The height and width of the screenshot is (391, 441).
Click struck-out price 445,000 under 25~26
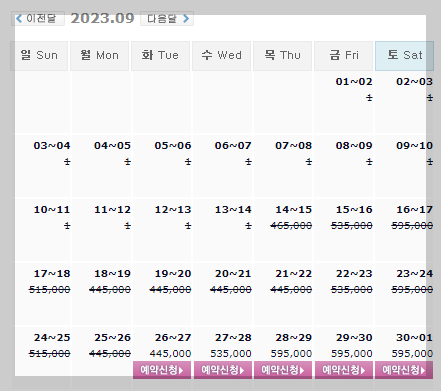pos(110,353)
